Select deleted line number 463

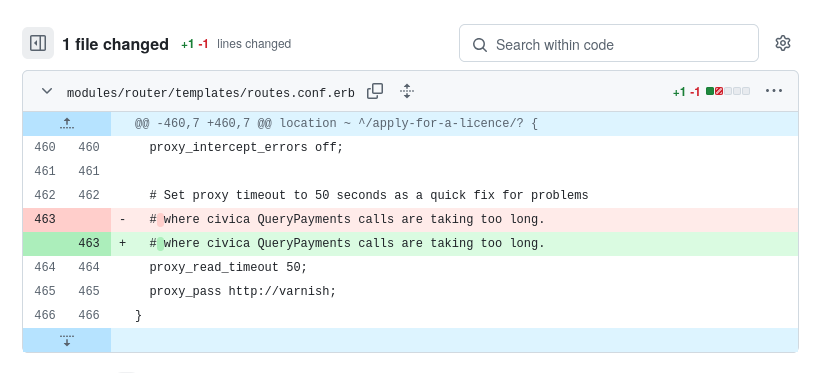(45, 219)
